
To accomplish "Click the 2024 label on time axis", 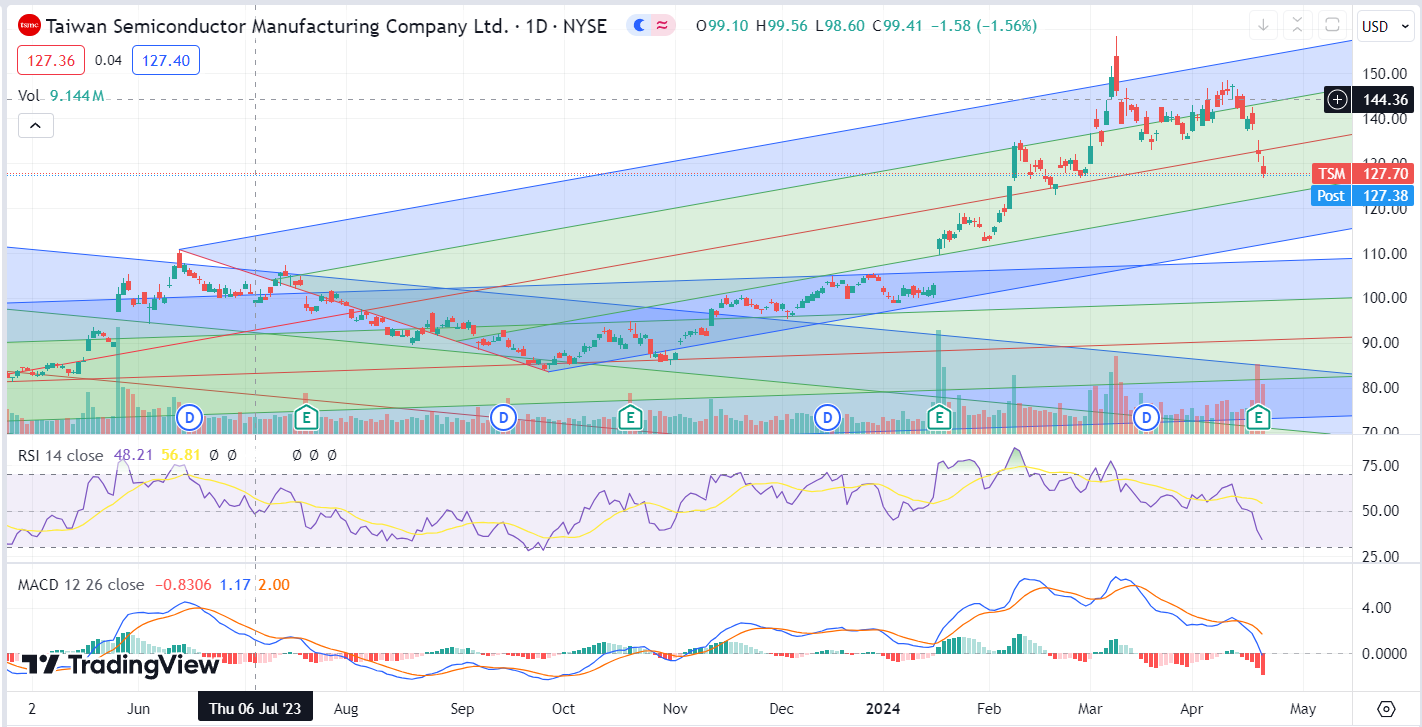I will [x=883, y=709].
